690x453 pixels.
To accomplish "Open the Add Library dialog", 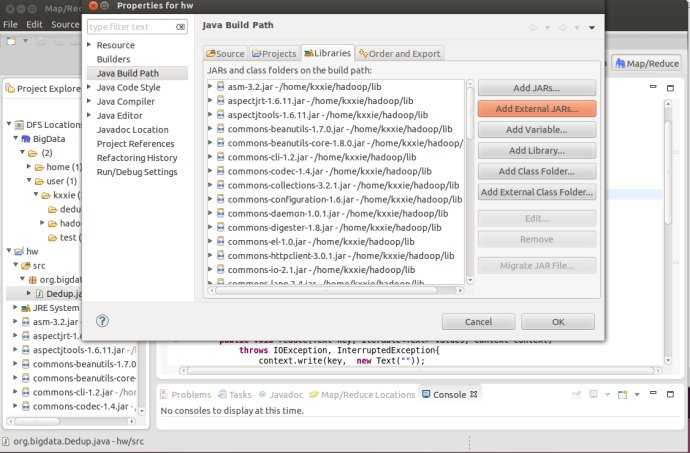I will [537, 151].
